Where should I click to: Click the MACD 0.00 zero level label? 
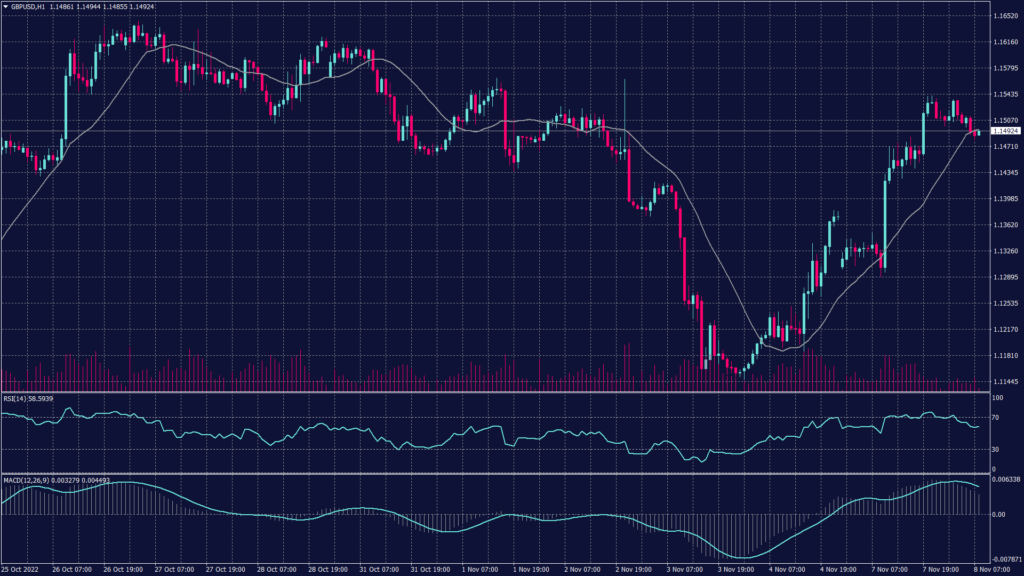pyautogui.click(x=996, y=515)
